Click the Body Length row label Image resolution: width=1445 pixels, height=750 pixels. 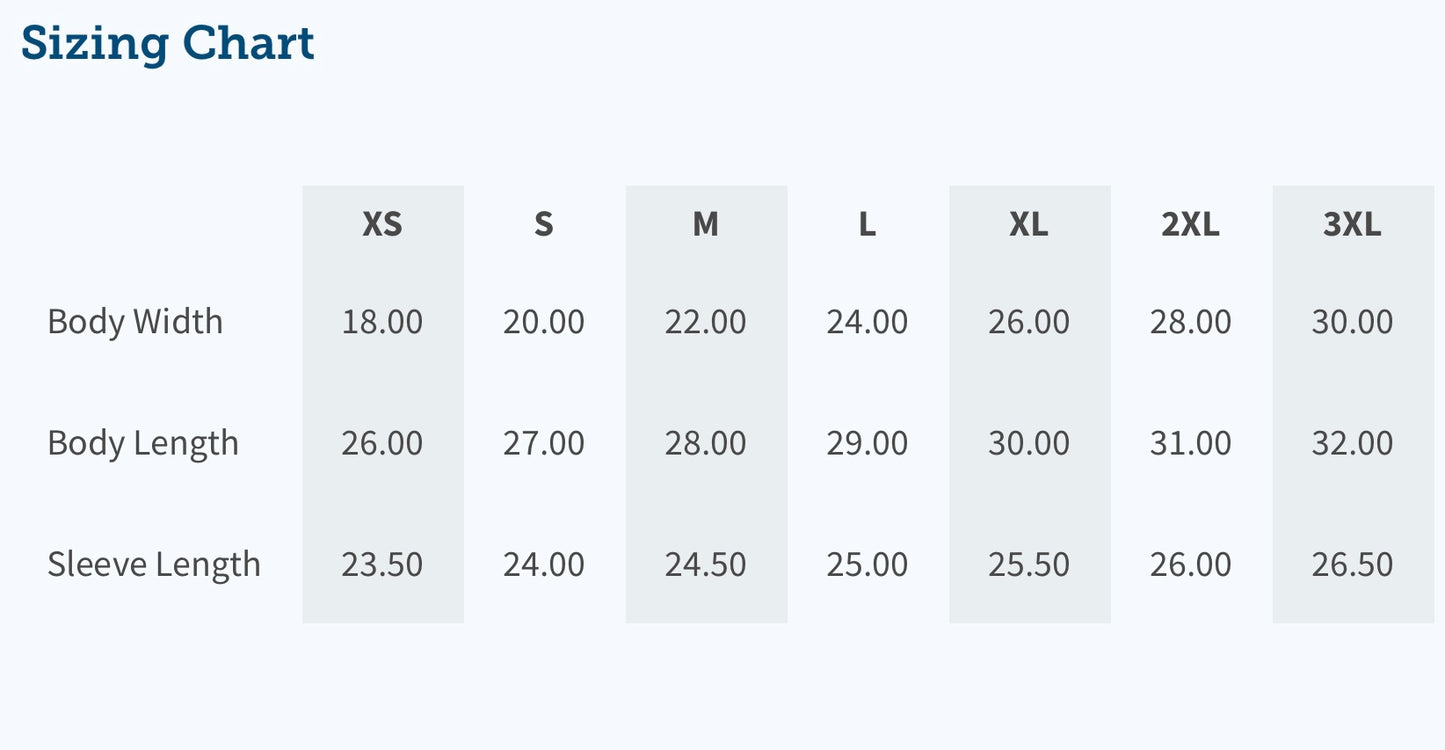pos(143,443)
